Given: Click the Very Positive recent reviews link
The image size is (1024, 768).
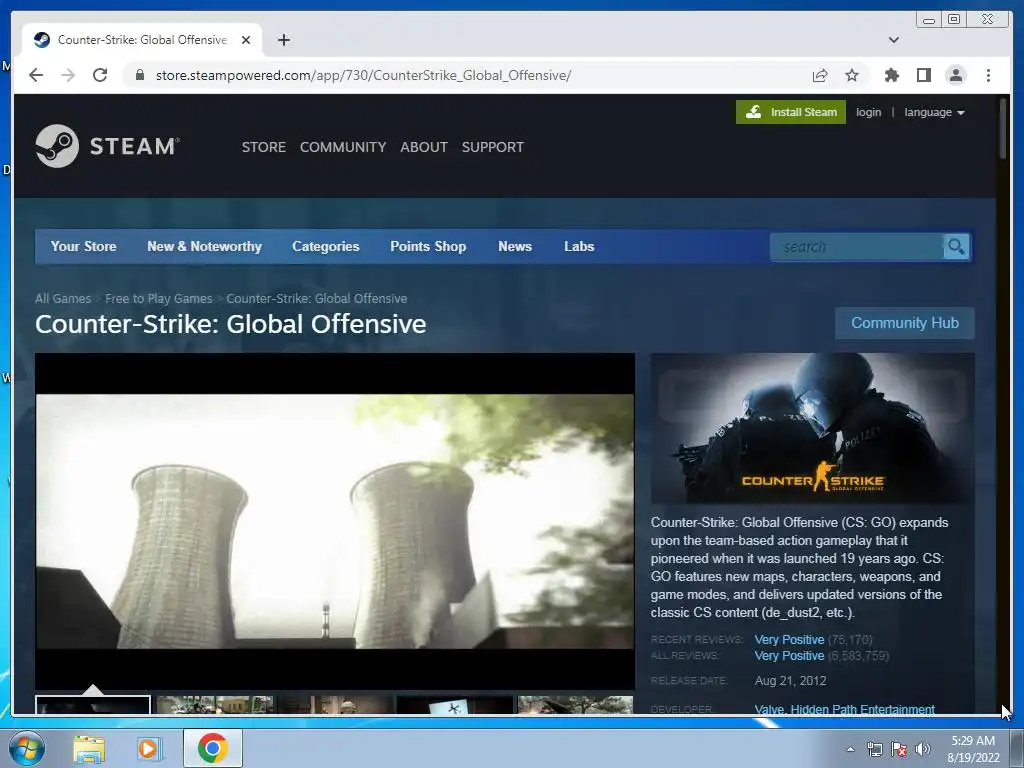Looking at the screenshot, I should (x=789, y=639).
